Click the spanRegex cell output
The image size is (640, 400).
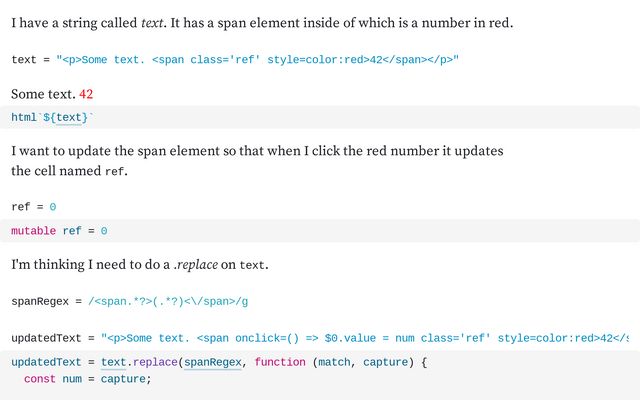pos(130,302)
